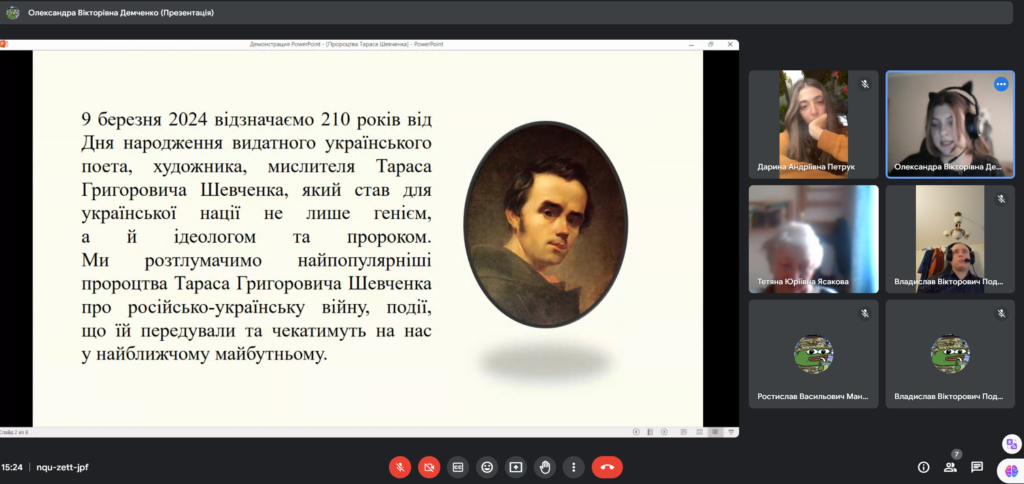The width and height of the screenshot is (1024, 484).
Task: Open meeting details info icon
Action: click(x=923, y=467)
